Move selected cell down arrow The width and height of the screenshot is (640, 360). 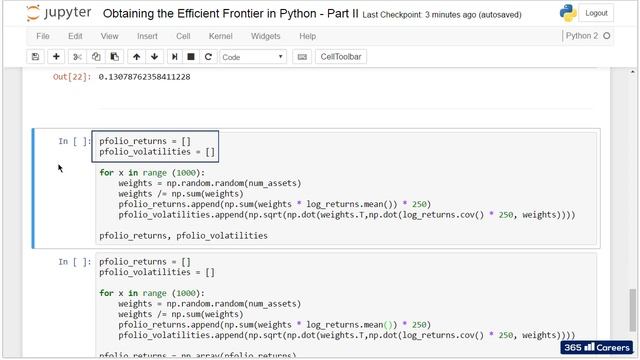[x=155, y=57]
